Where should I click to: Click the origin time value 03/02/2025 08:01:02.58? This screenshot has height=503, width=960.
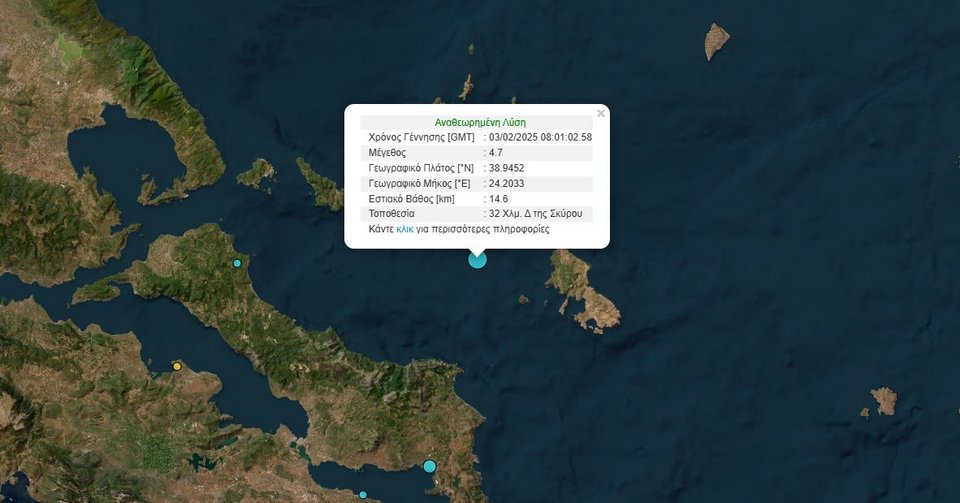coord(541,137)
